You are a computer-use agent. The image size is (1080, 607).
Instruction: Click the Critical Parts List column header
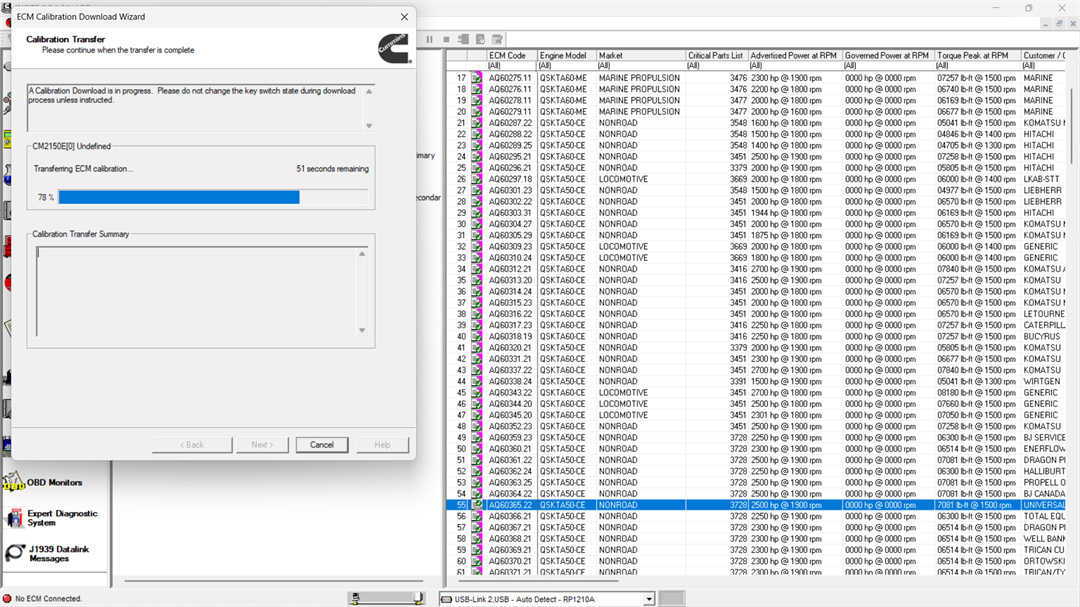[x=715, y=56]
